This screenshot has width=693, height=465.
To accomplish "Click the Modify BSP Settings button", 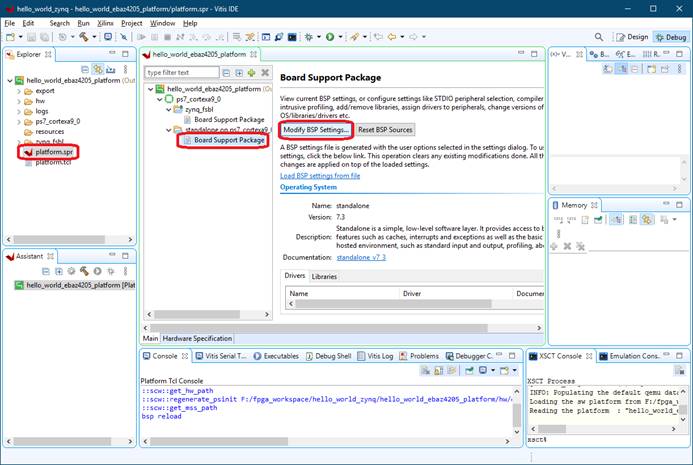I will (315, 130).
